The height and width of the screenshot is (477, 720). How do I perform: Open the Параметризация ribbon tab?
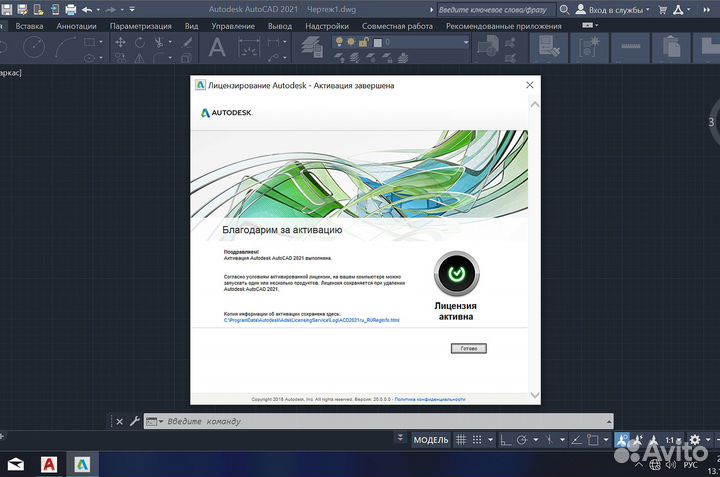tap(141, 26)
